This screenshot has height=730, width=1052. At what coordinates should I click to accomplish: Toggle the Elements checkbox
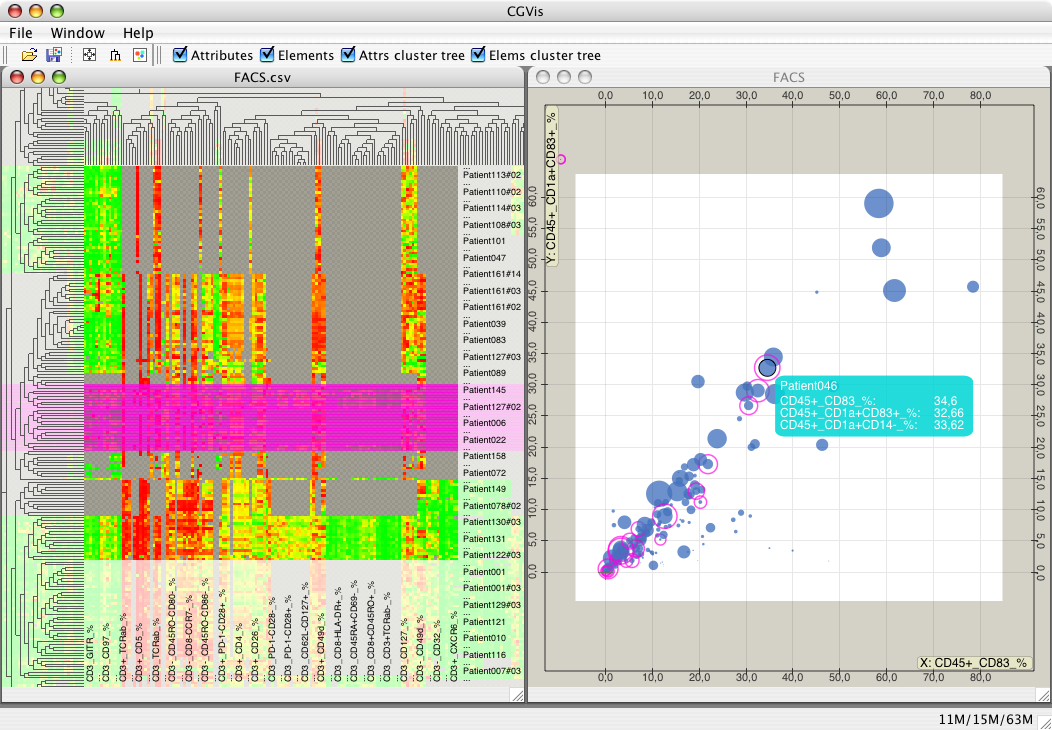[x=267, y=54]
